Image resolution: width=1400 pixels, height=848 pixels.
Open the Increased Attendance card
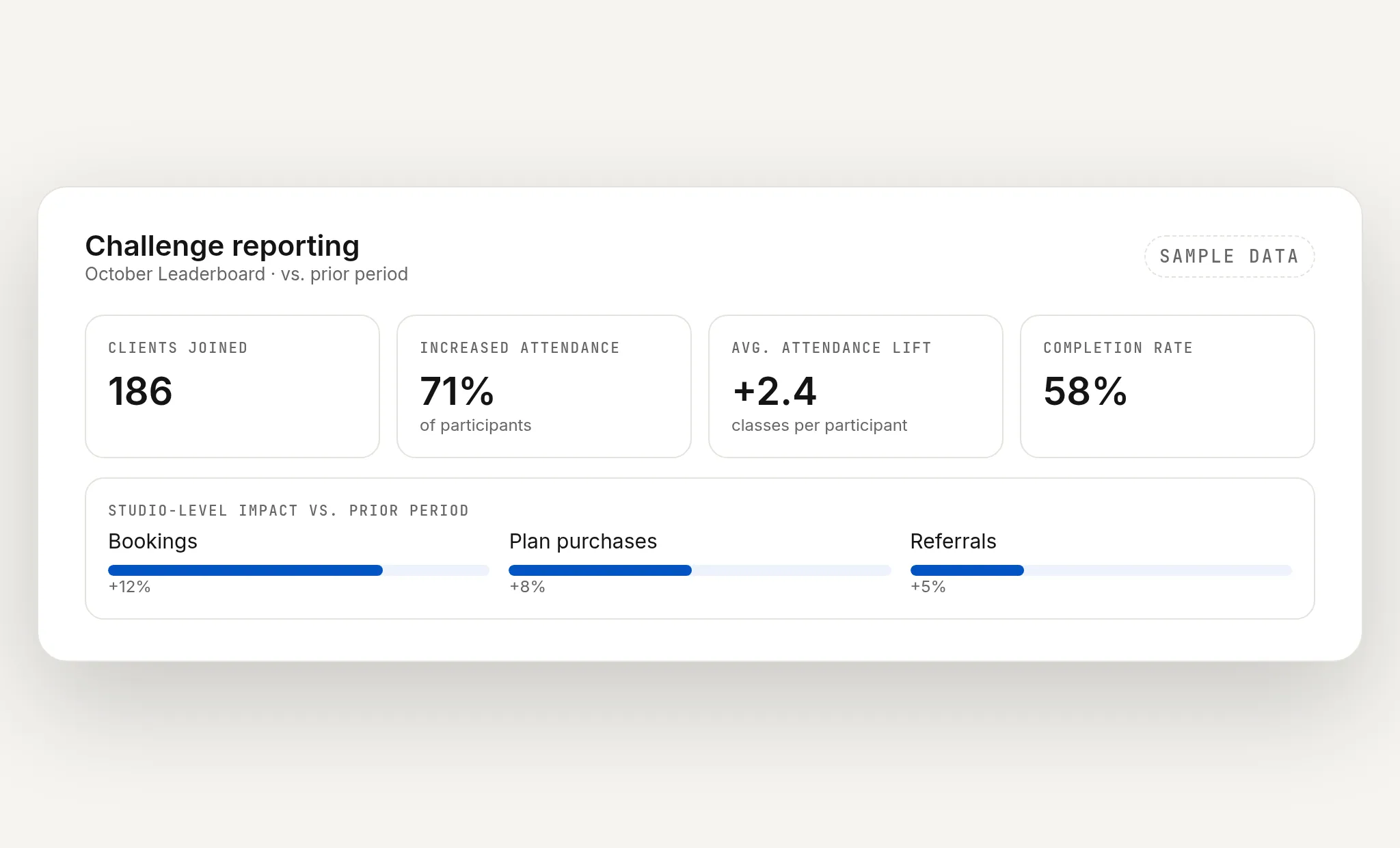coord(544,386)
